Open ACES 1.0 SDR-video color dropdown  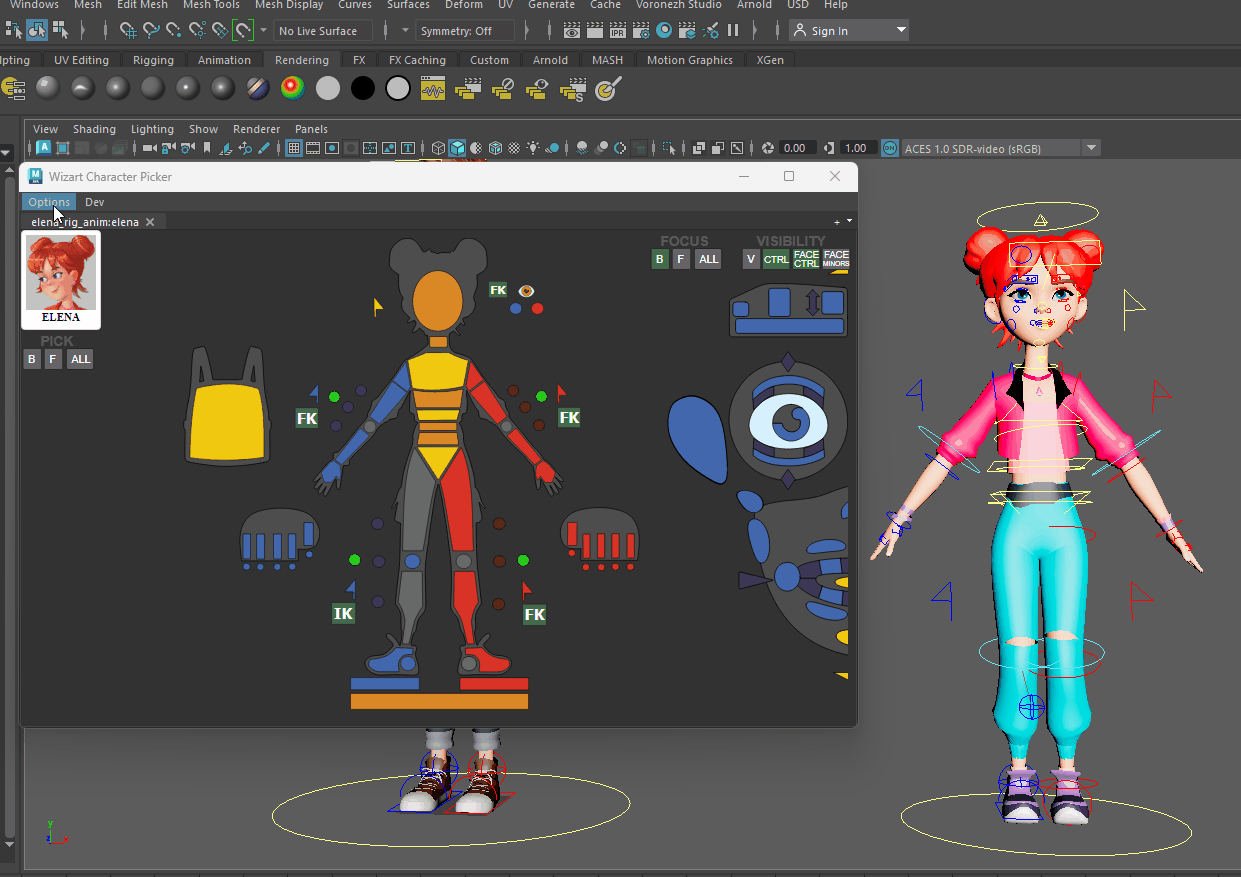pyautogui.click(x=1092, y=148)
